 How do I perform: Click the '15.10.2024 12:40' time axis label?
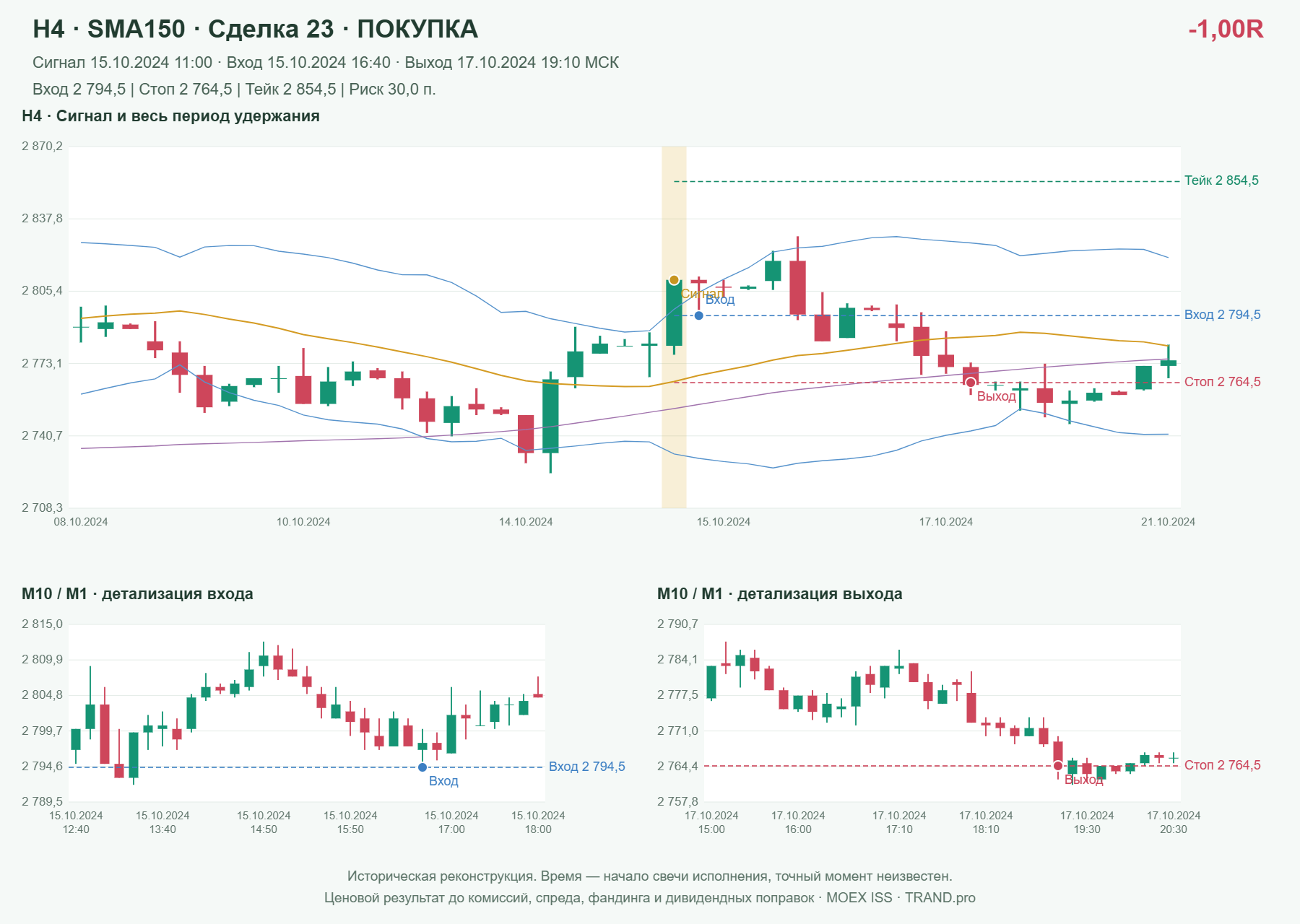[x=76, y=822]
